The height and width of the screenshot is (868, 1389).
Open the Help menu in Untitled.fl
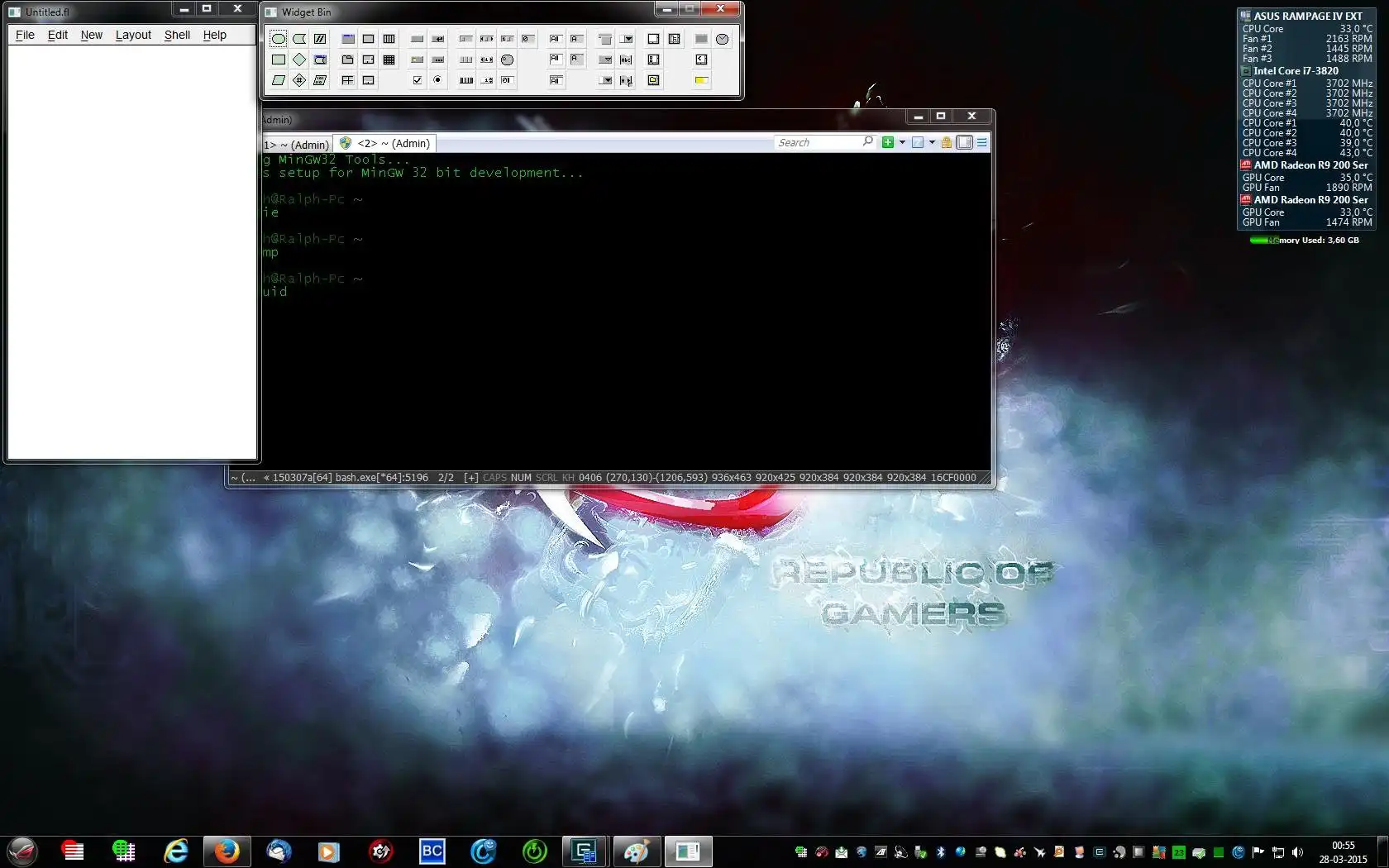coord(215,35)
